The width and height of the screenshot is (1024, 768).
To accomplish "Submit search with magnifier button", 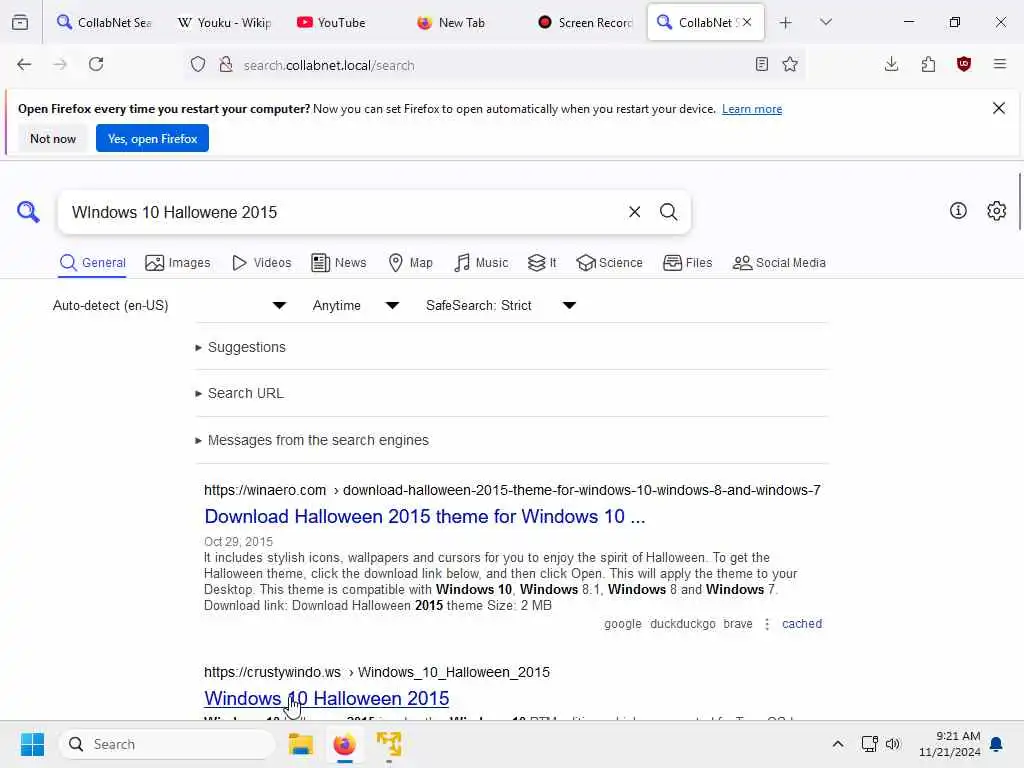I will (668, 212).
